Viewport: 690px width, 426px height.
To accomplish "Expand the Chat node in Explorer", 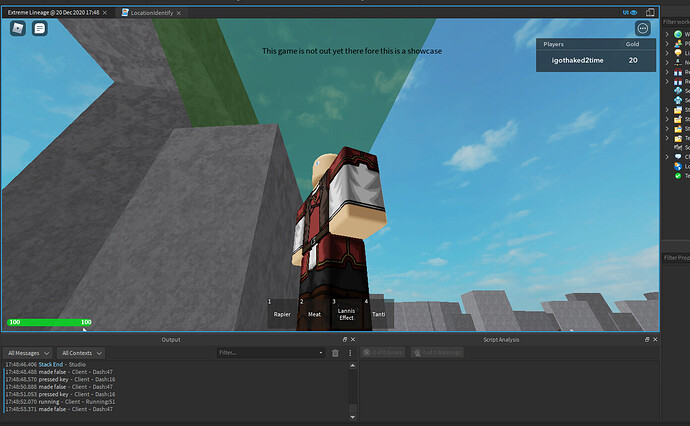I will click(x=667, y=157).
